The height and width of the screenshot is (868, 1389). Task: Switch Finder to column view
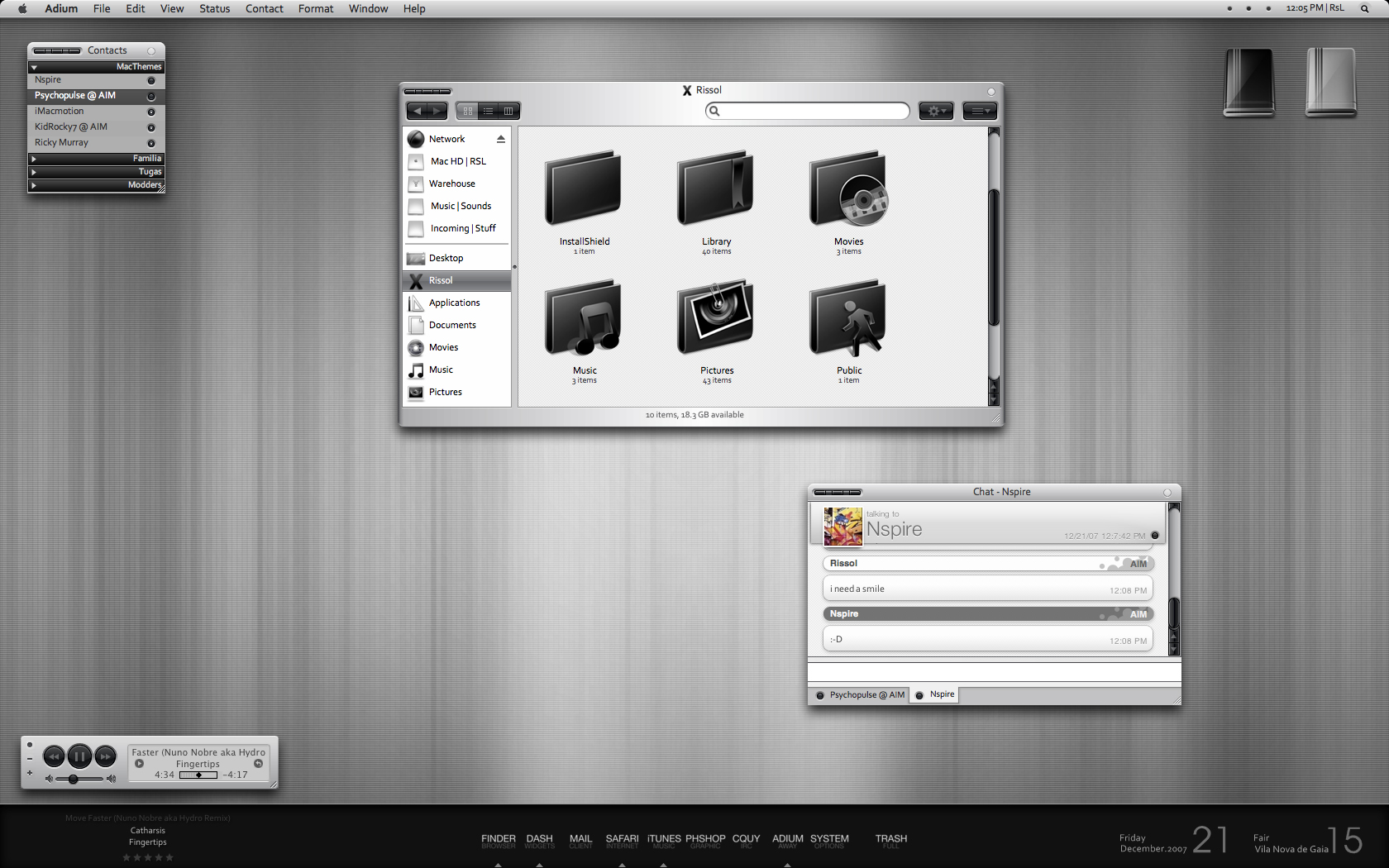pyautogui.click(x=508, y=111)
